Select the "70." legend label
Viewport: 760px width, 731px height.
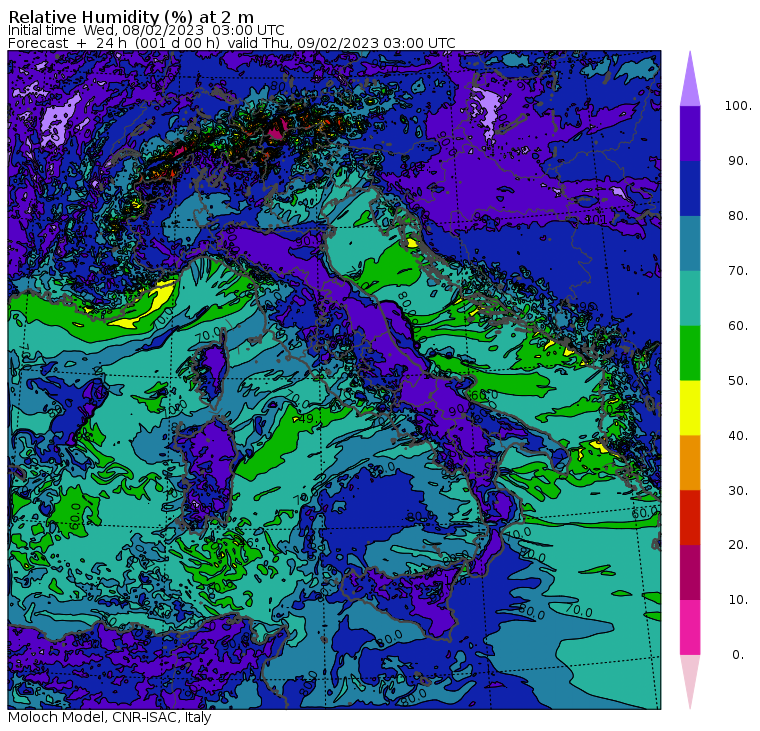coord(738,270)
